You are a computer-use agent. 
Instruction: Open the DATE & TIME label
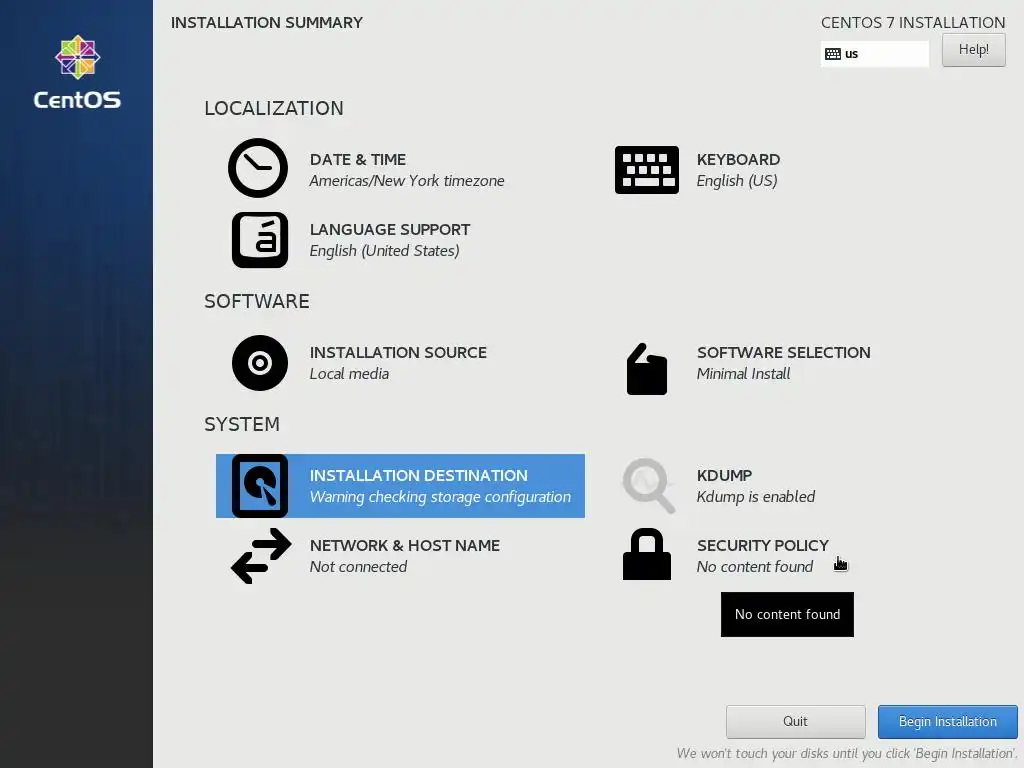click(358, 159)
